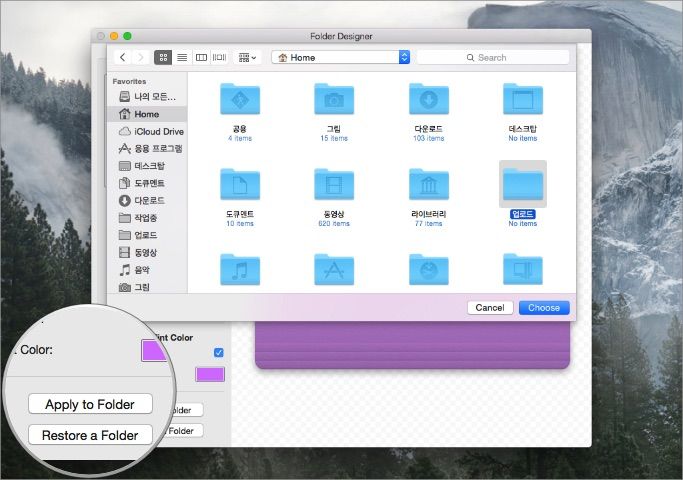Image resolution: width=683 pixels, height=480 pixels.
Task: Click the blue Choose button
Action: click(544, 308)
